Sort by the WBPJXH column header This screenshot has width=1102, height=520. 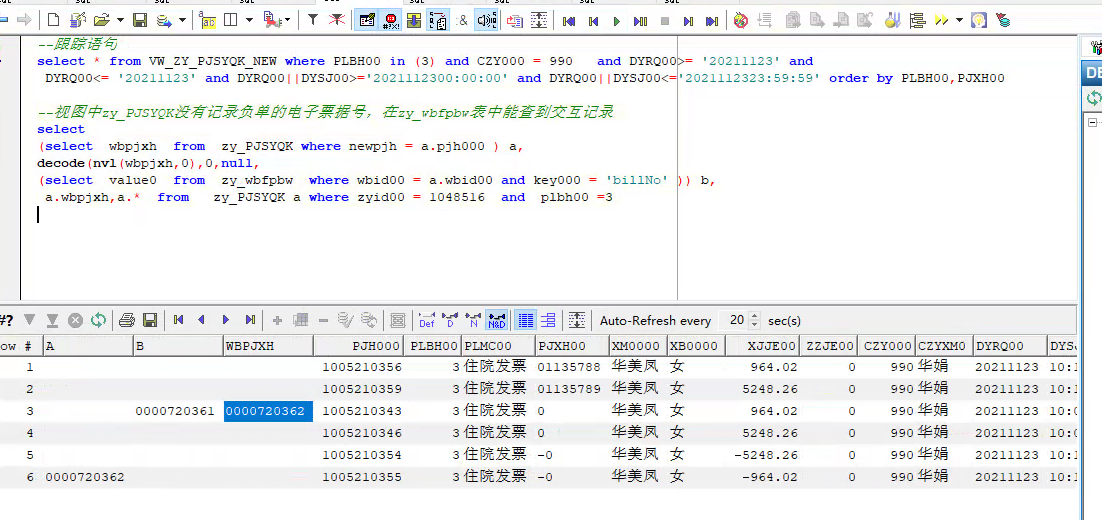click(x=268, y=346)
